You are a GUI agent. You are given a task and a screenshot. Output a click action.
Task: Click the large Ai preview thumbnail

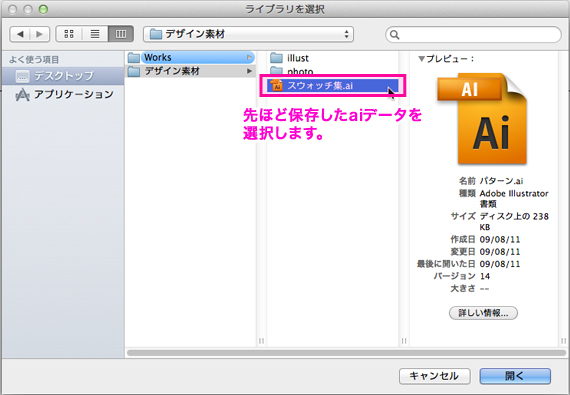pyautogui.click(x=482, y=119)
